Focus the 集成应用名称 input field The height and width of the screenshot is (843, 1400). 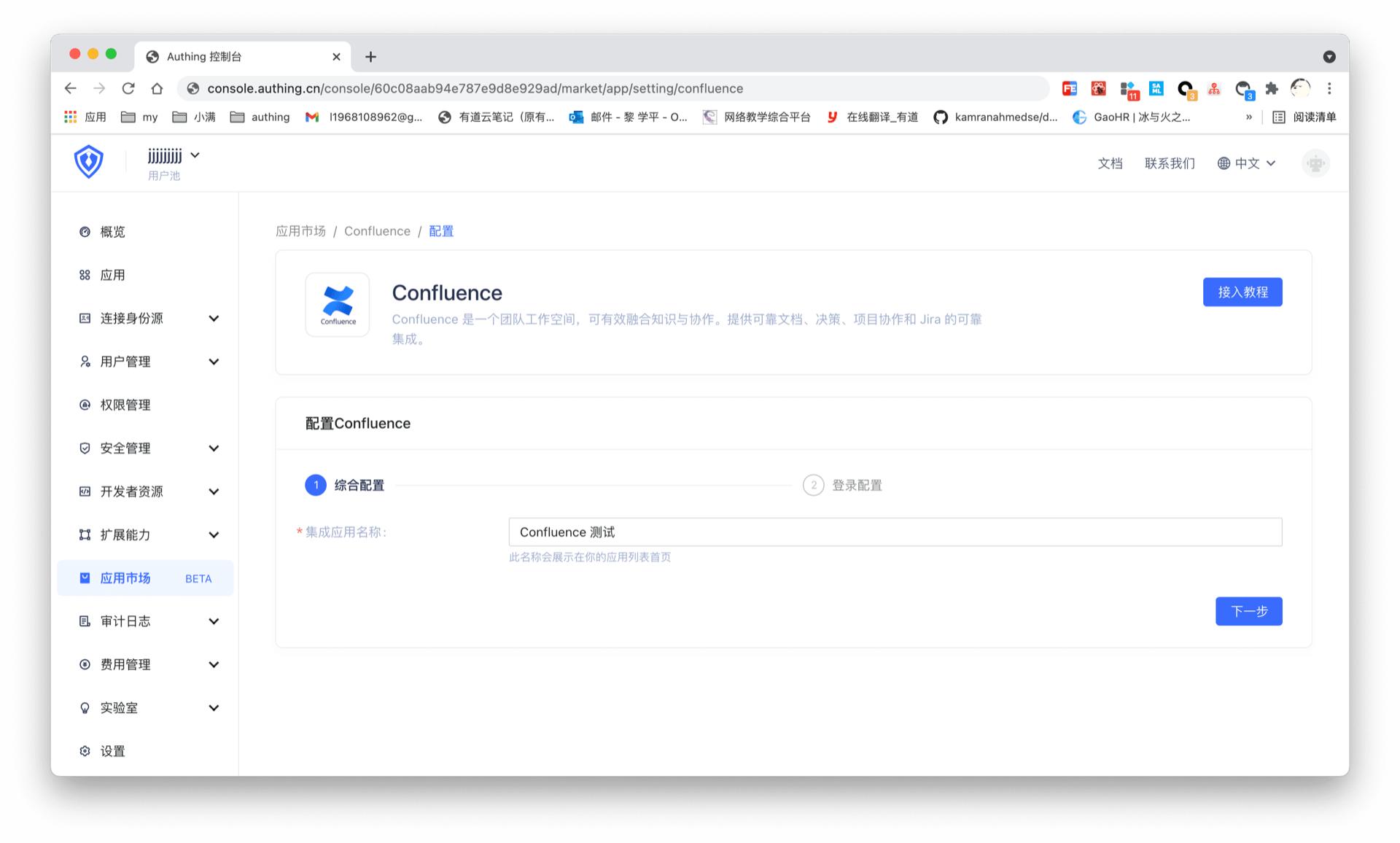point(895,532)
